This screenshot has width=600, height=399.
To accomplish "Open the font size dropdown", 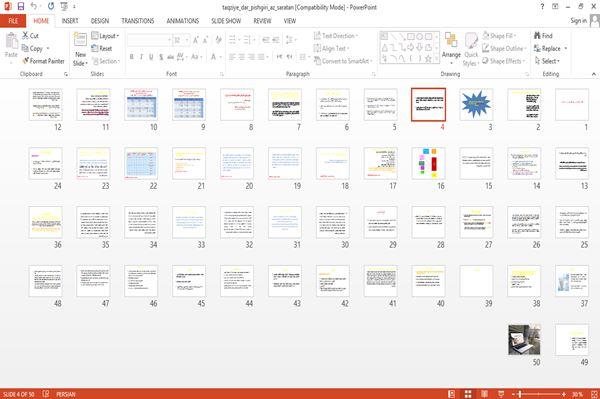I will [x=187, y=40].
